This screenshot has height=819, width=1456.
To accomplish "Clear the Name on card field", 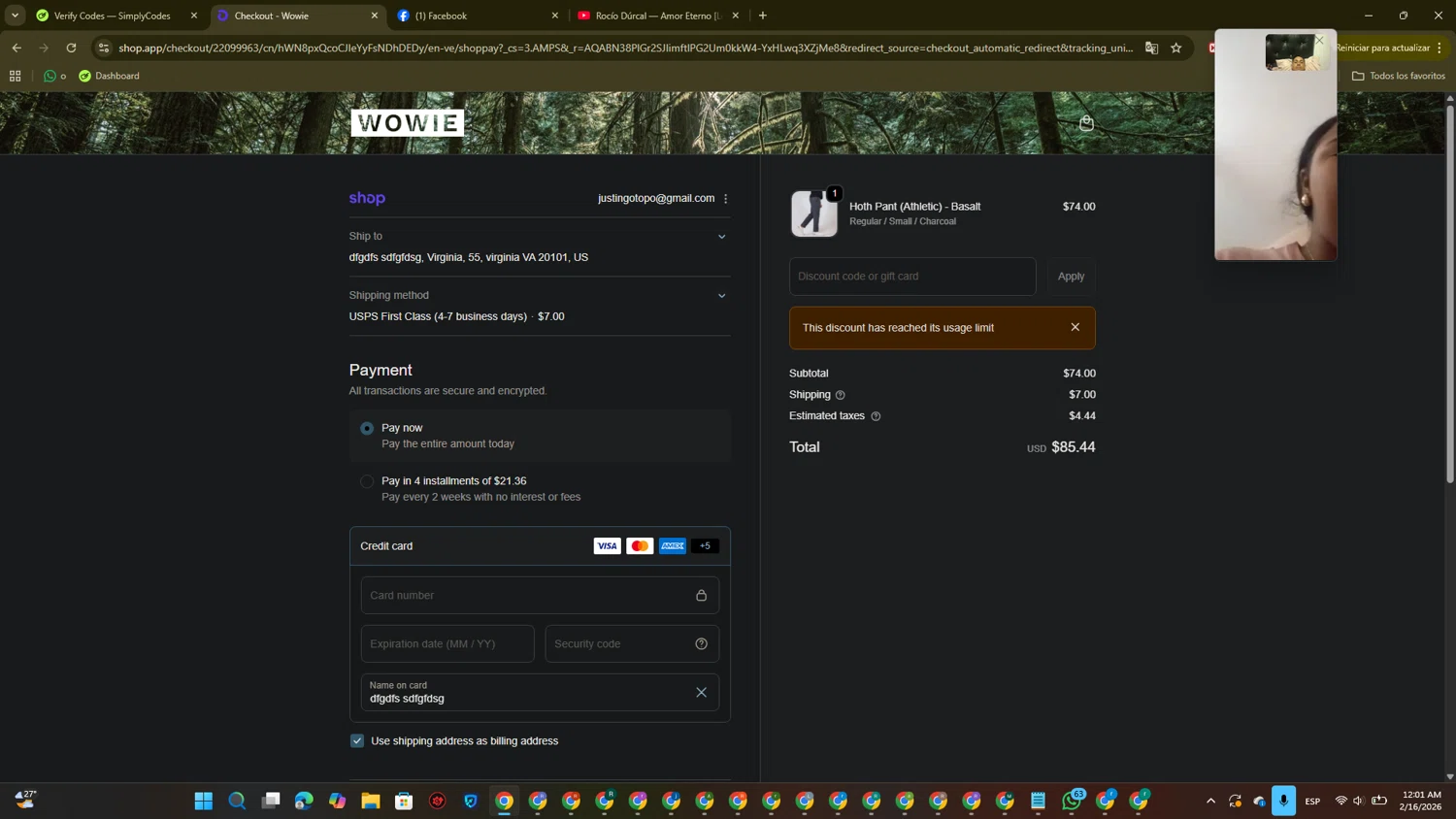I will [x=701, y=692].
